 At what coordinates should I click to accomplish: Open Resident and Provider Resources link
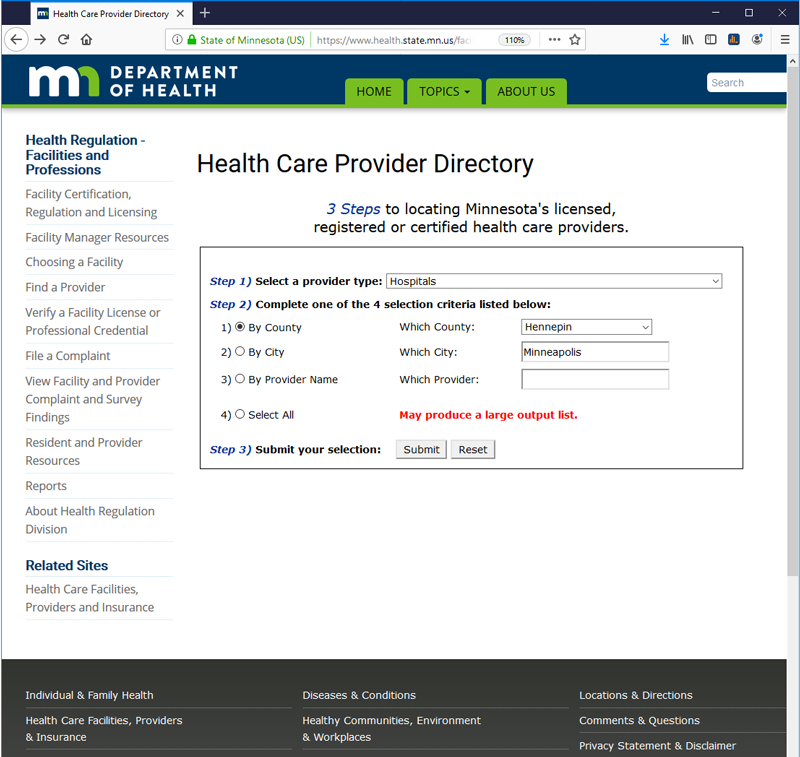tap(84, 451)
